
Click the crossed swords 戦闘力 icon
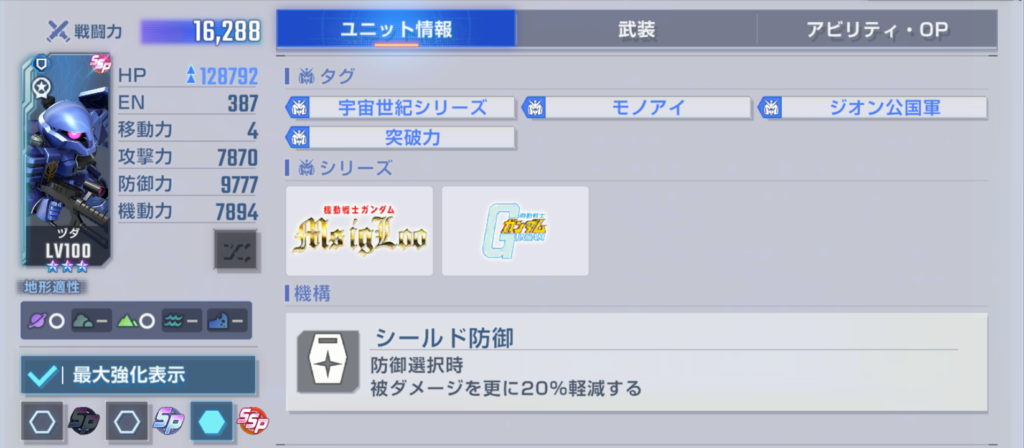[x=59, y=30]
